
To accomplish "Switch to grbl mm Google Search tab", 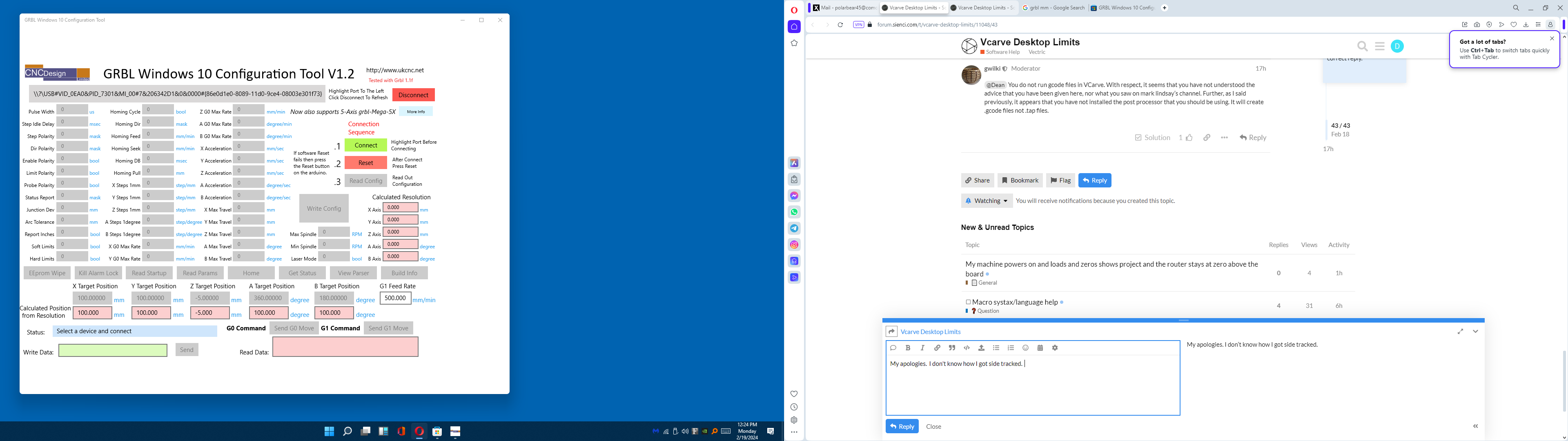I will [1053, 8].
